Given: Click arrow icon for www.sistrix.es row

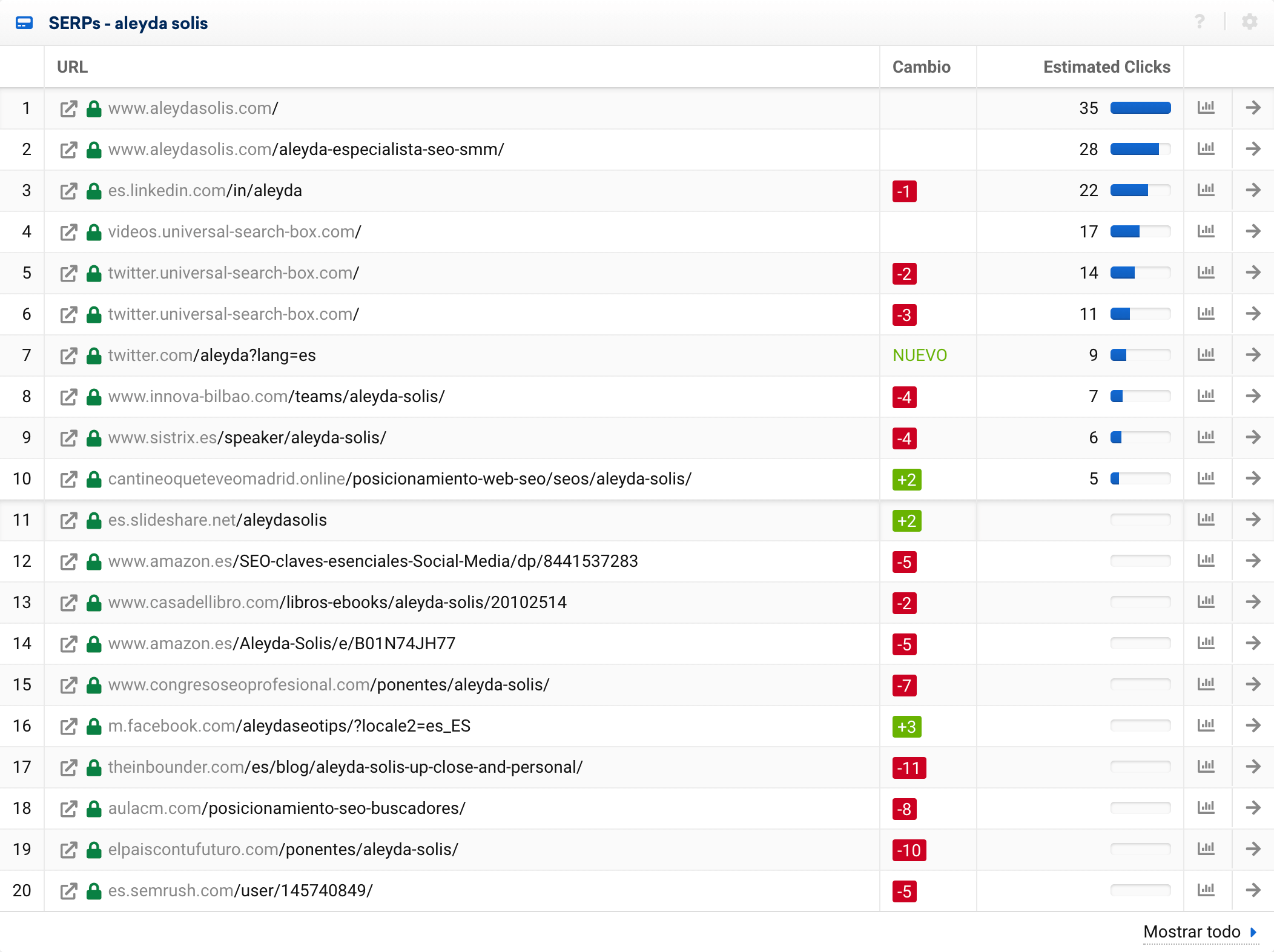Looking at the screenshot, I should click(x=1253, y=438).
